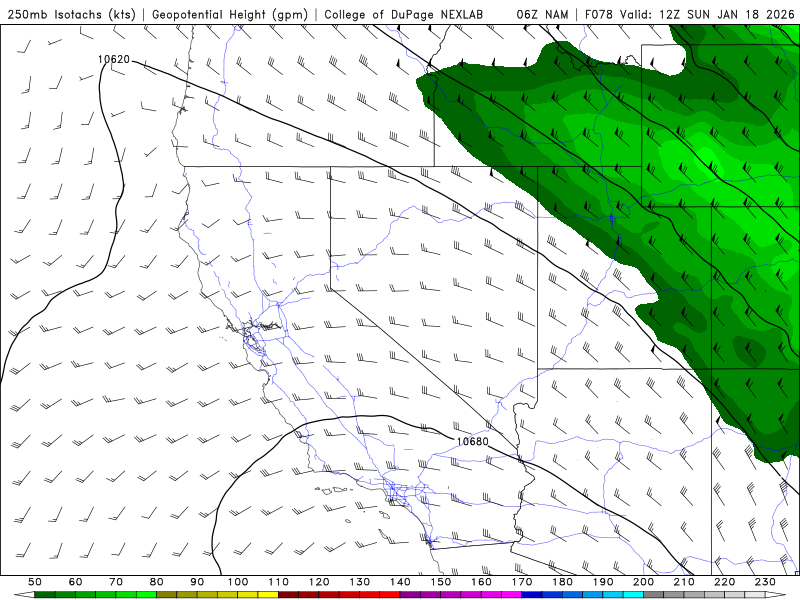The height and width of the screenshot is (600, 800).
Task: Click the 200 value on the color scale
Action: pos(643,582)
